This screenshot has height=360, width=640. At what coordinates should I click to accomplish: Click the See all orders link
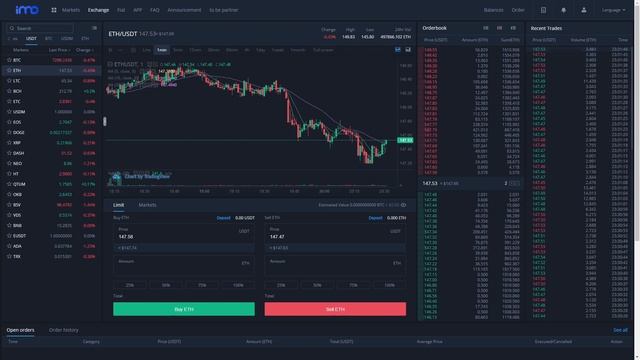click(620, 330)
